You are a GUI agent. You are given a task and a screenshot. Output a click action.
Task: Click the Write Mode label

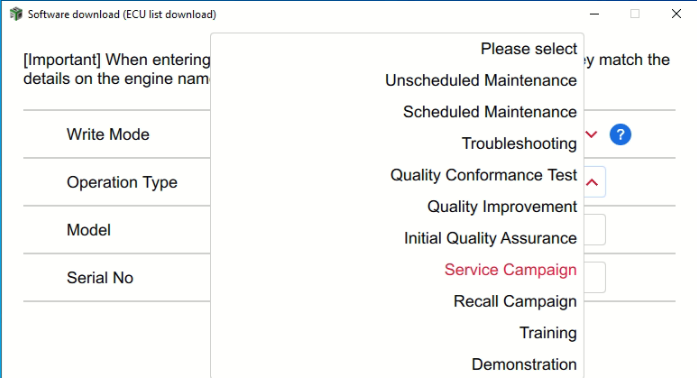pyautogui.click(x=108, y=134)
